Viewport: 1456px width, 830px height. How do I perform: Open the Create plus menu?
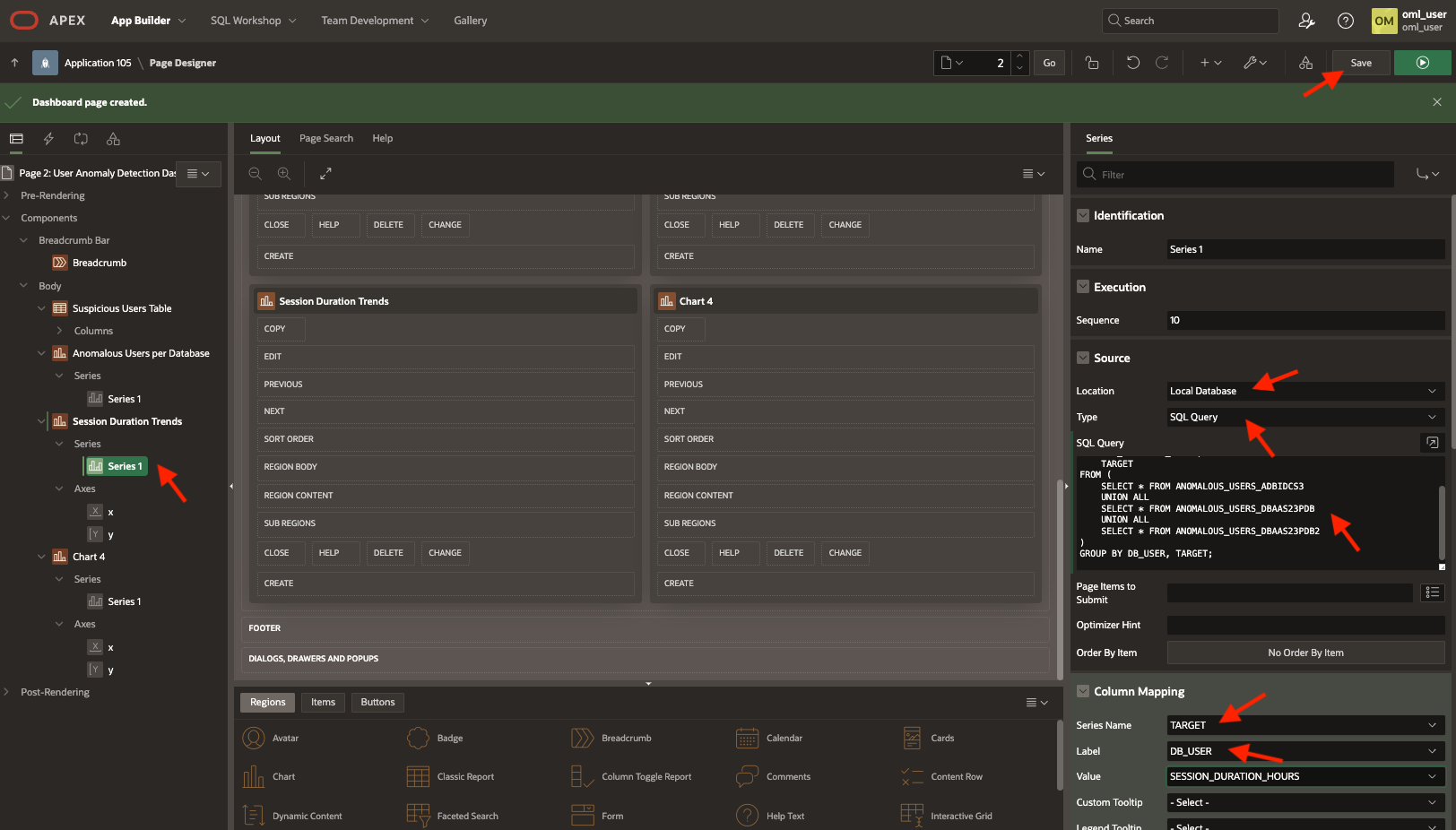click(x=1211, y=63)
